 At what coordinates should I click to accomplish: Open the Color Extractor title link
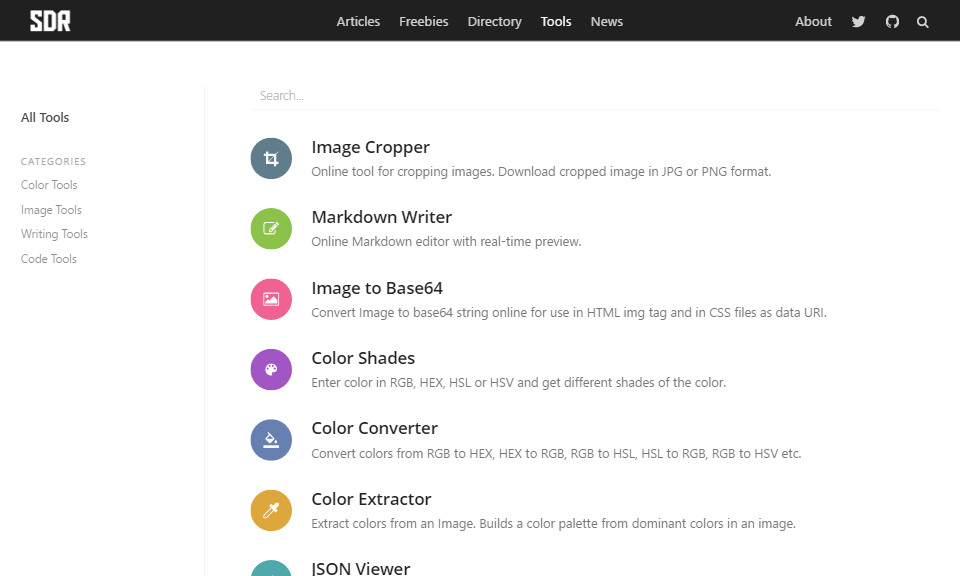pos(371,499)
